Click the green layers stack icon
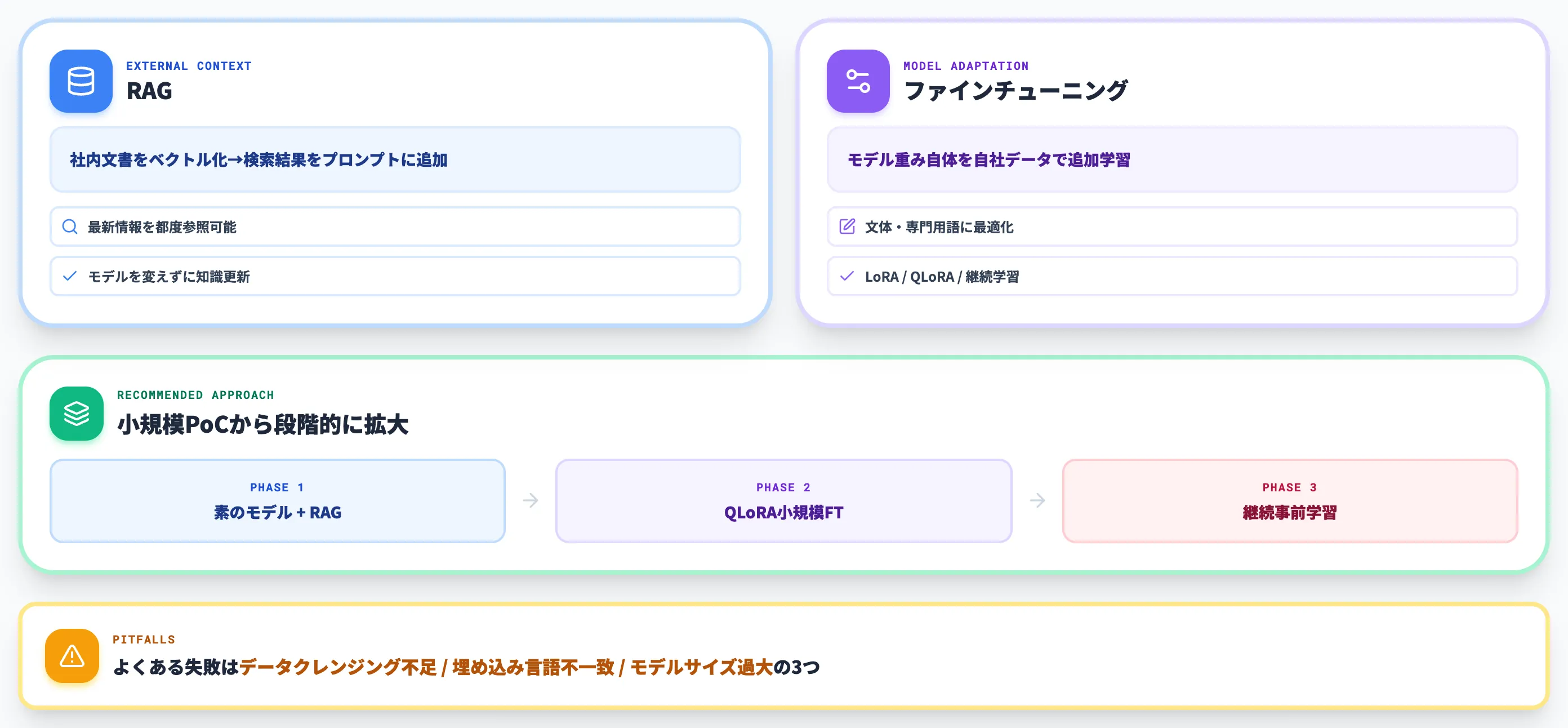The width and height of the screenshot is (1568, 728). point(77,414)
